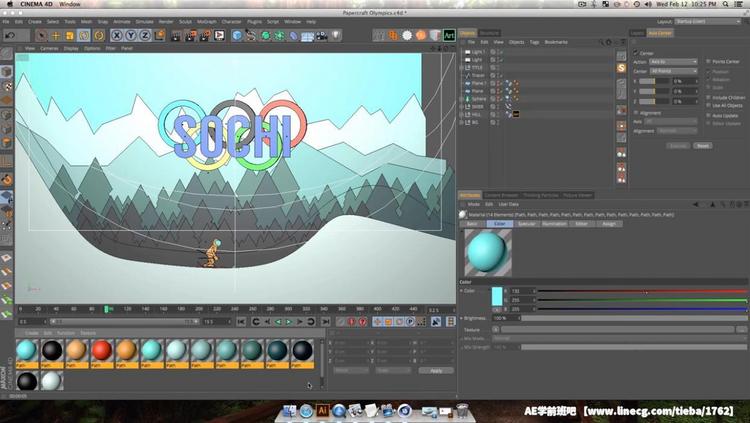Expand the TITLE null object

462,67
